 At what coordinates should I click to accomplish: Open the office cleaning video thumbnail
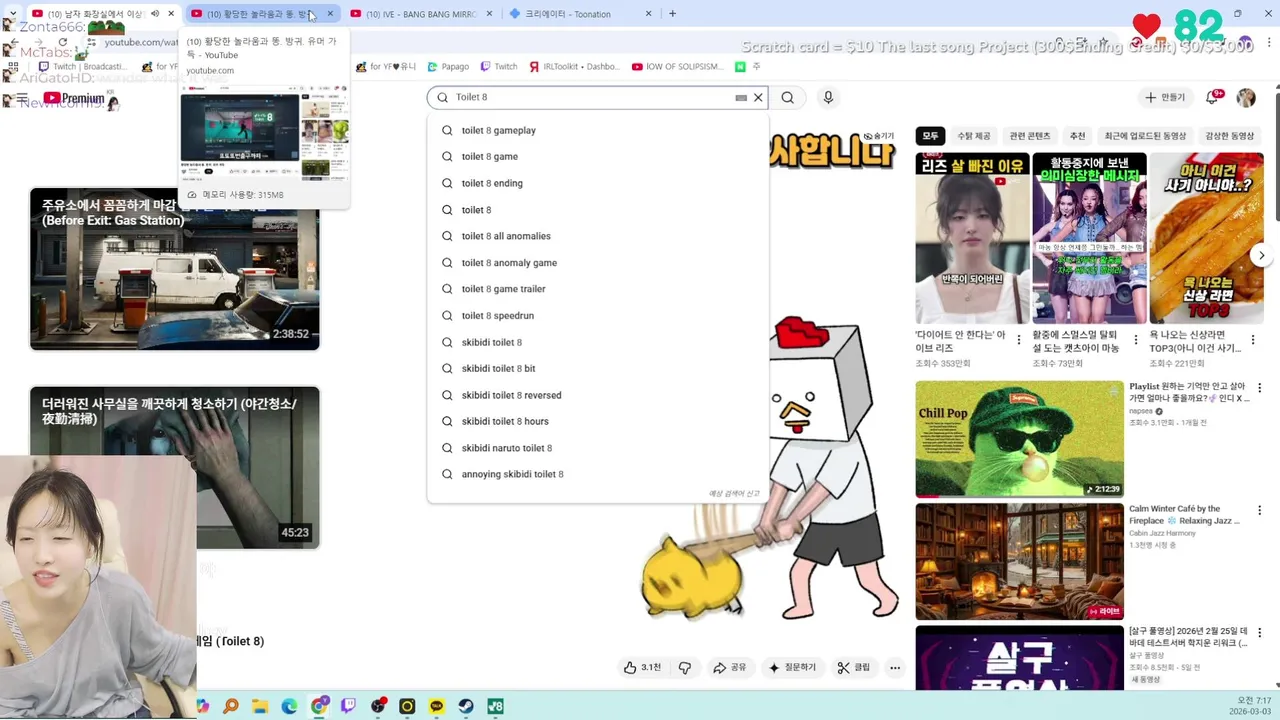(x=175, y=467)
